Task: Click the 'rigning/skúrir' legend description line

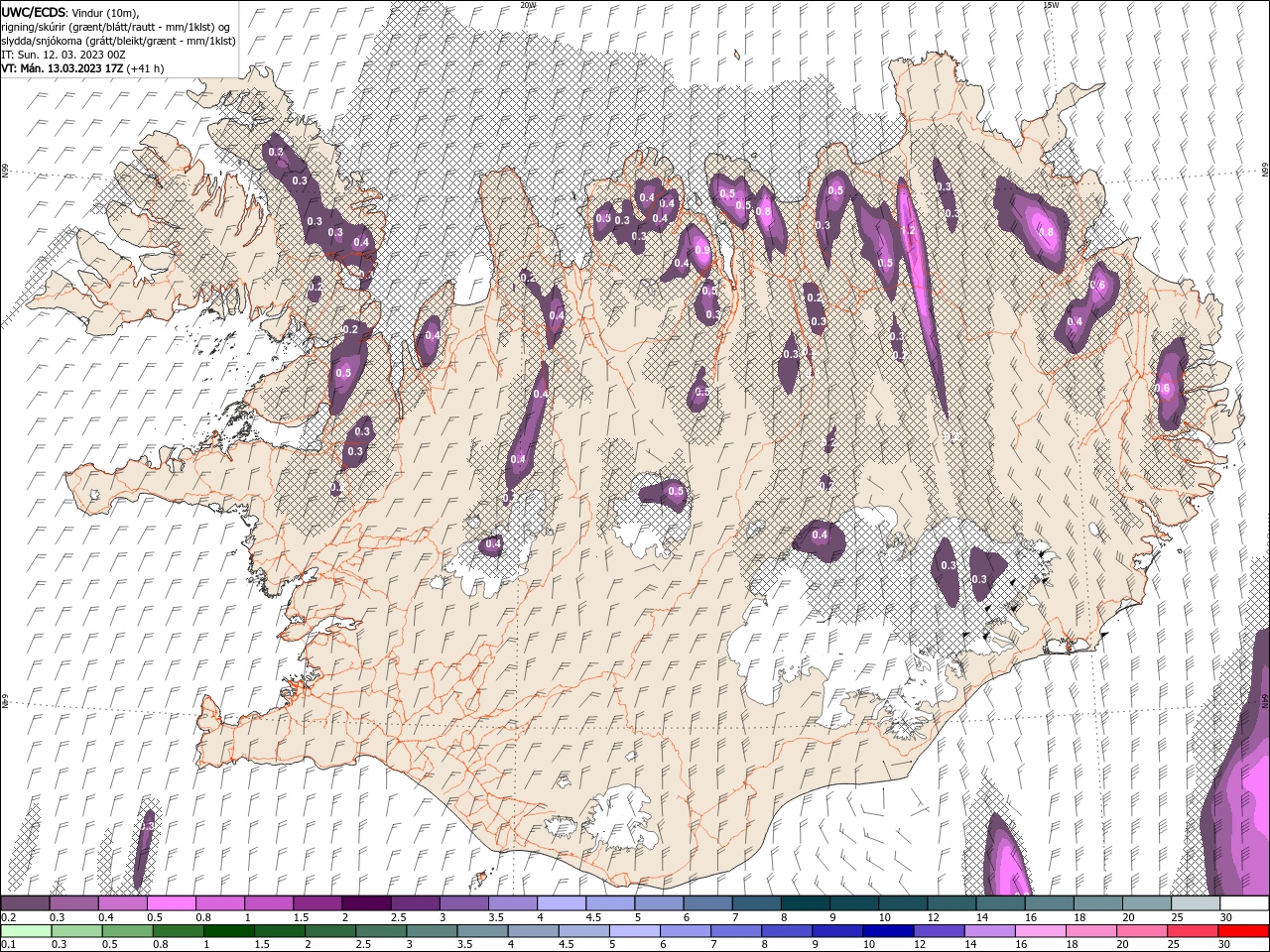Action: coord(116,26)
